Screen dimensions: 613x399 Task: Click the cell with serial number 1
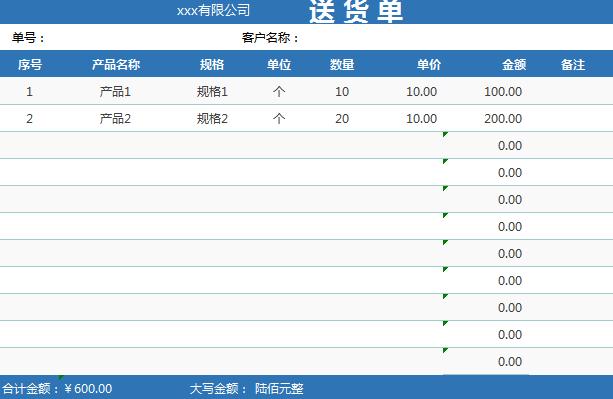click(x=29, y=91)
